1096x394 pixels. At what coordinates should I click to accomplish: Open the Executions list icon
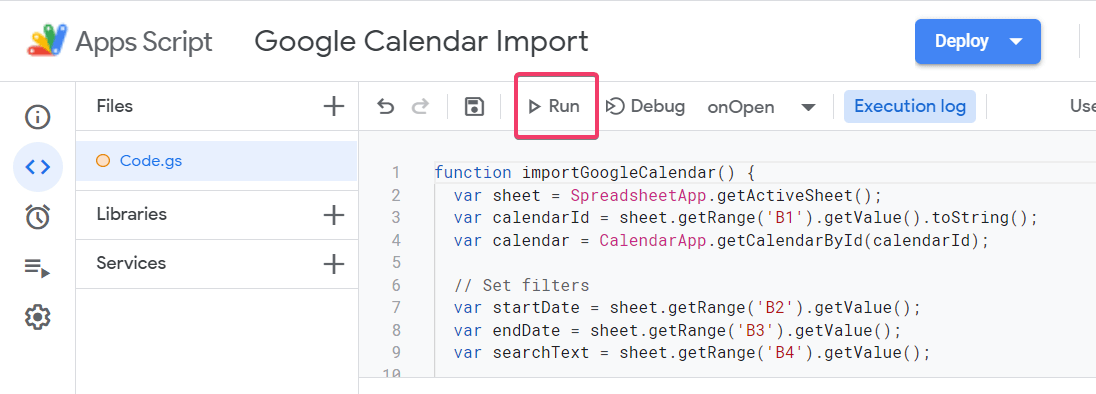pos(38,268)
